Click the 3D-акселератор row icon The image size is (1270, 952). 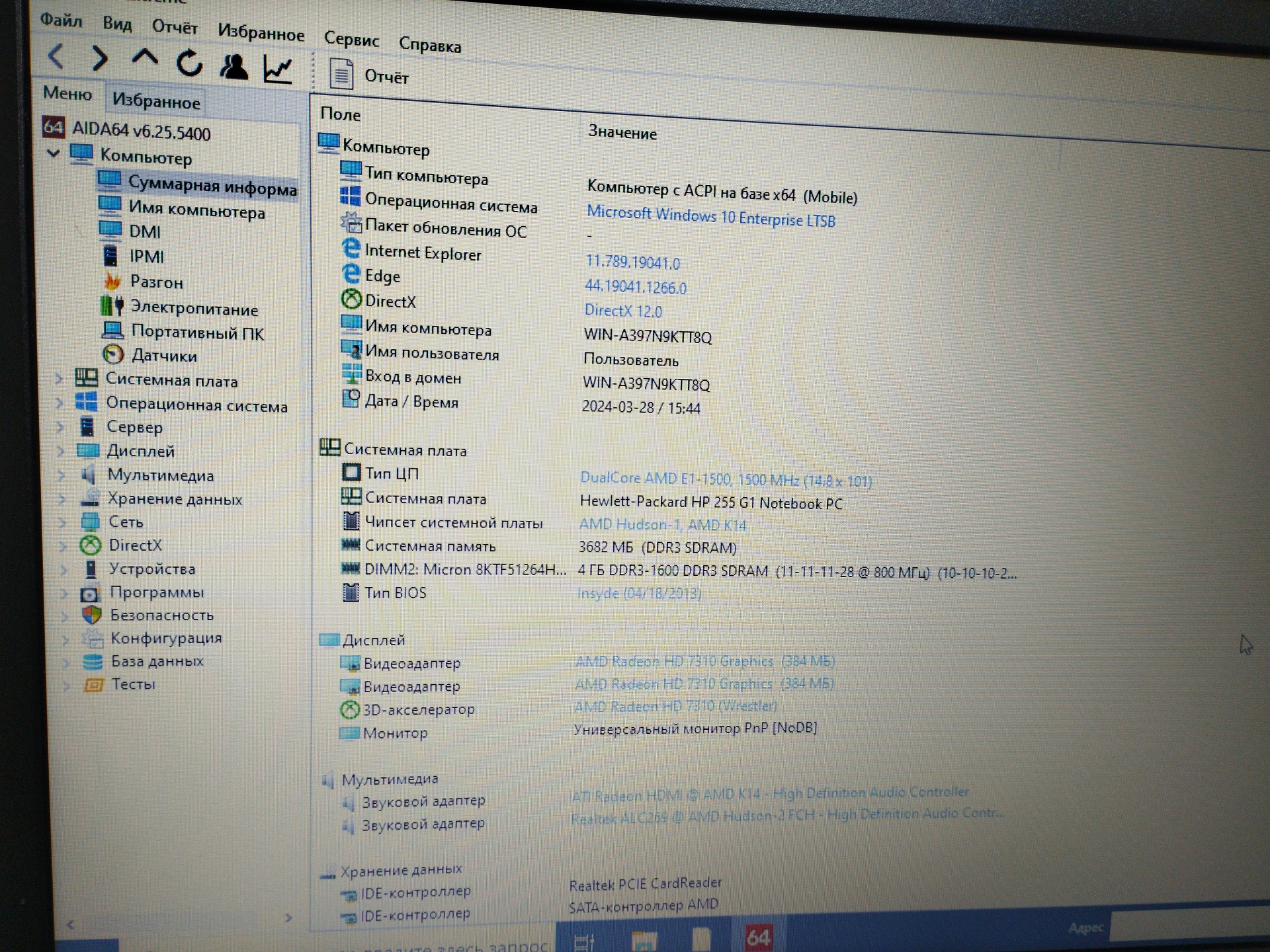(349, 709)
